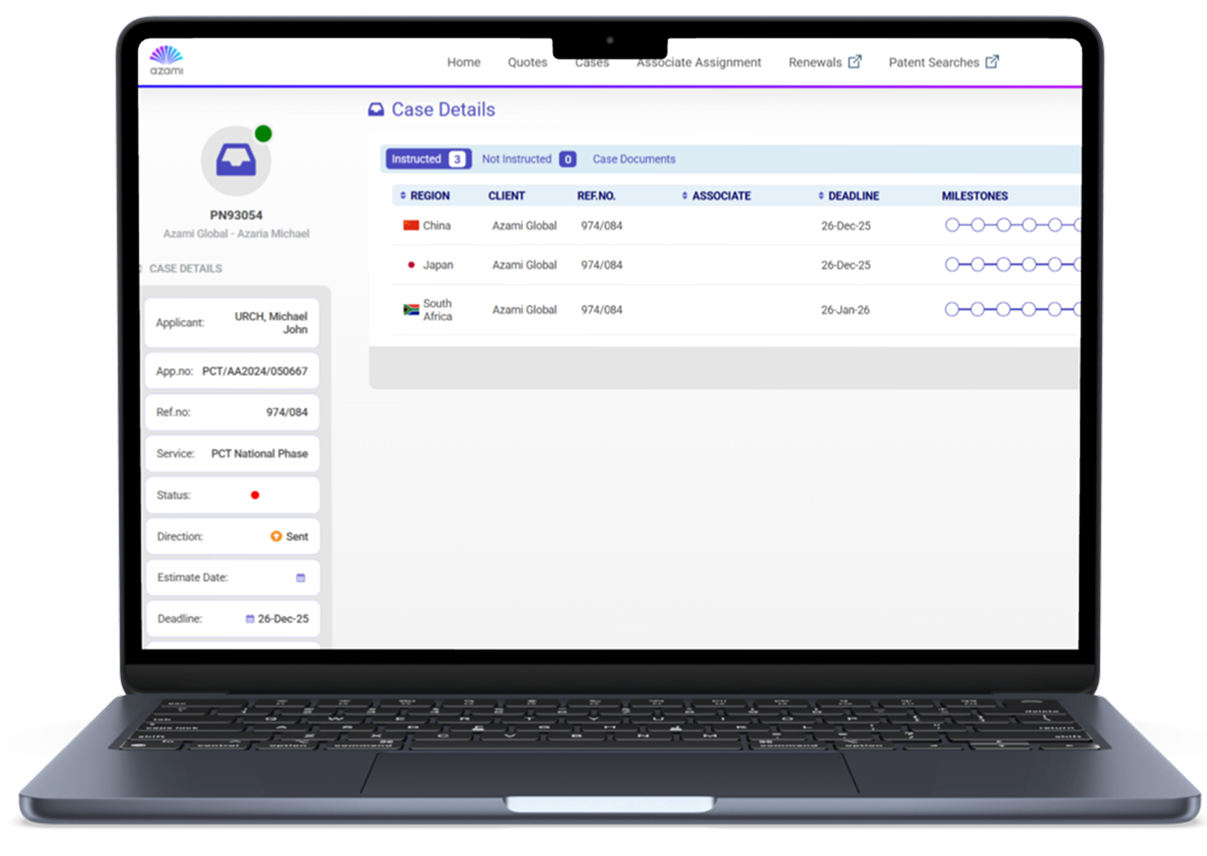Open the Case Documents tab
1207x856 pixels.
click(634, 159)
